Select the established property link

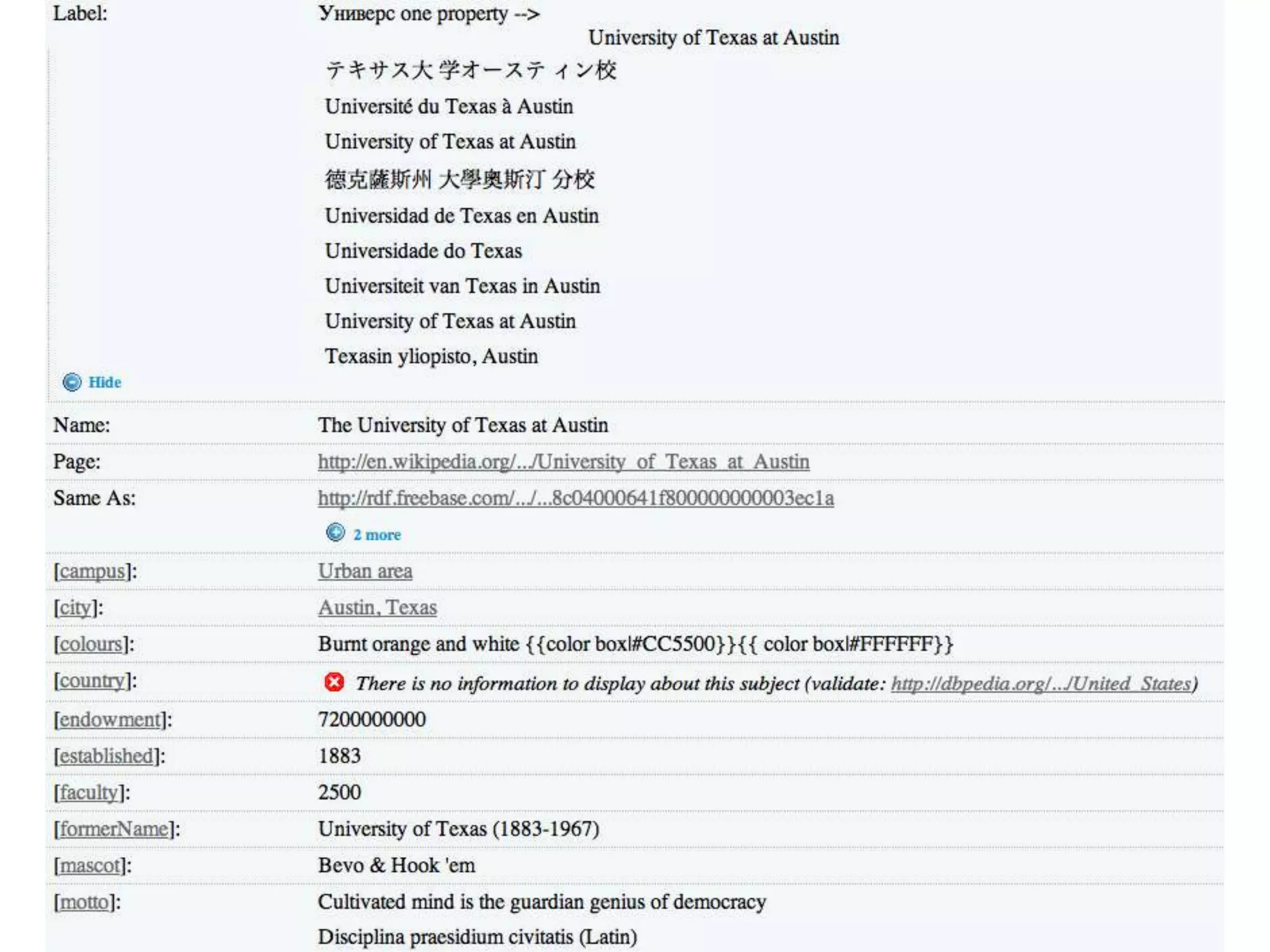pyautogui.click(x=107, y=756)
